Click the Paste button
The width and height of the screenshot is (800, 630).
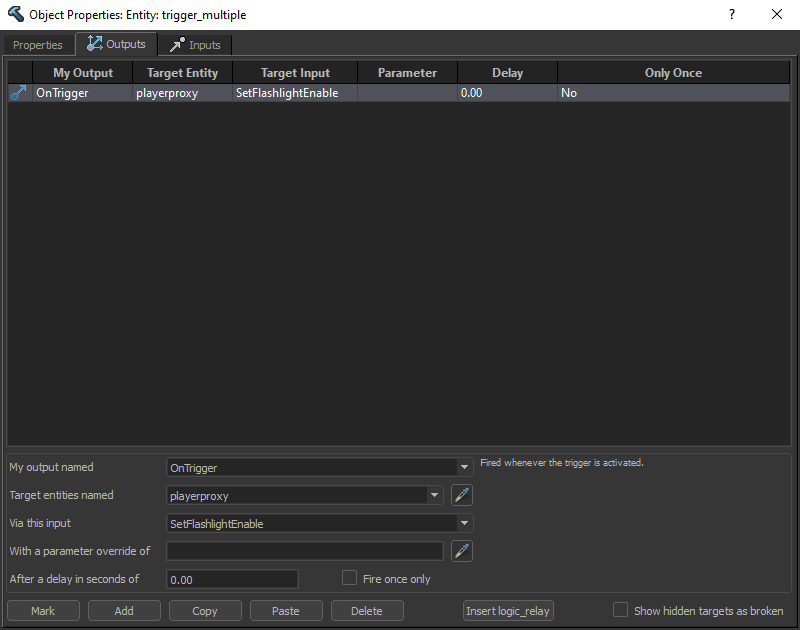coord(286,611)
